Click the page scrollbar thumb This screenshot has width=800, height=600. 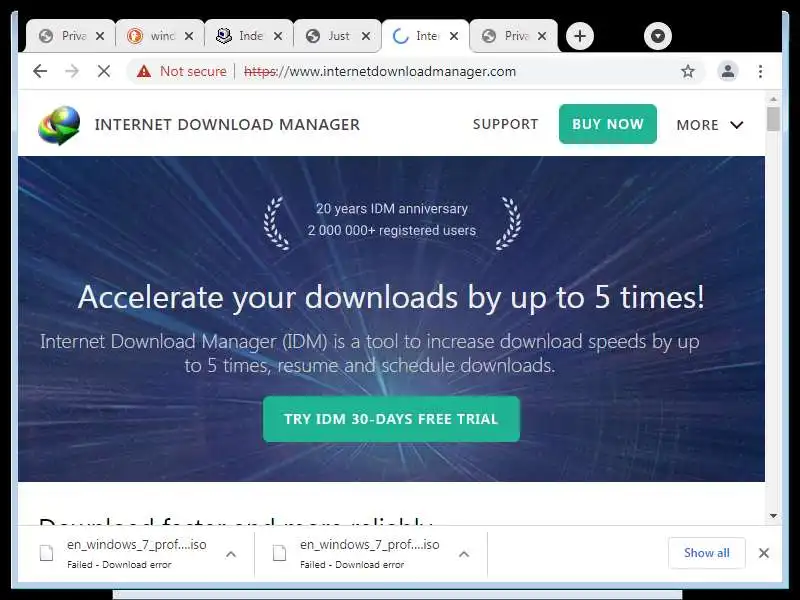(x=773, y=119)
